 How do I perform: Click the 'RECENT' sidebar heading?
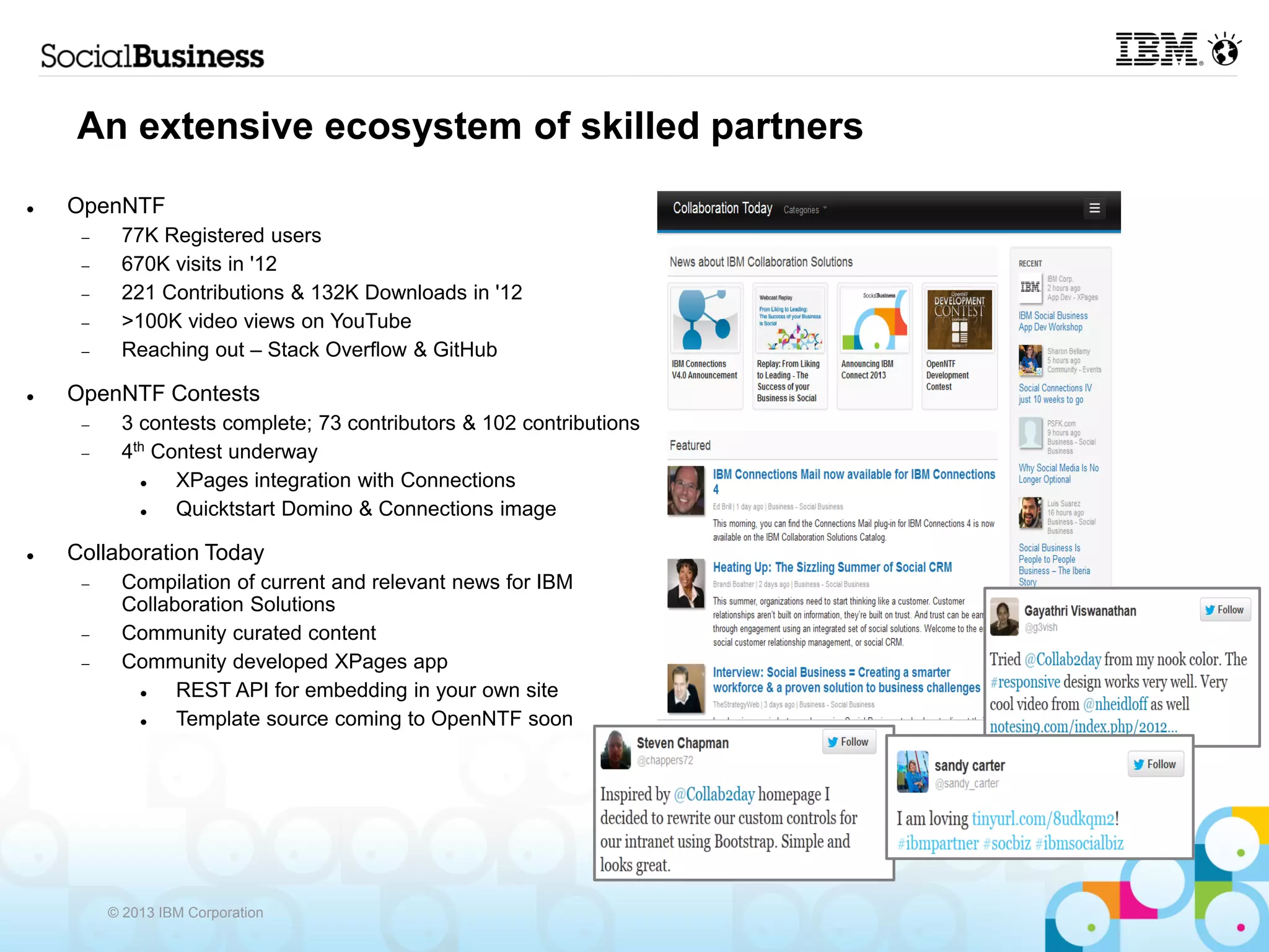coord(1030,263)
